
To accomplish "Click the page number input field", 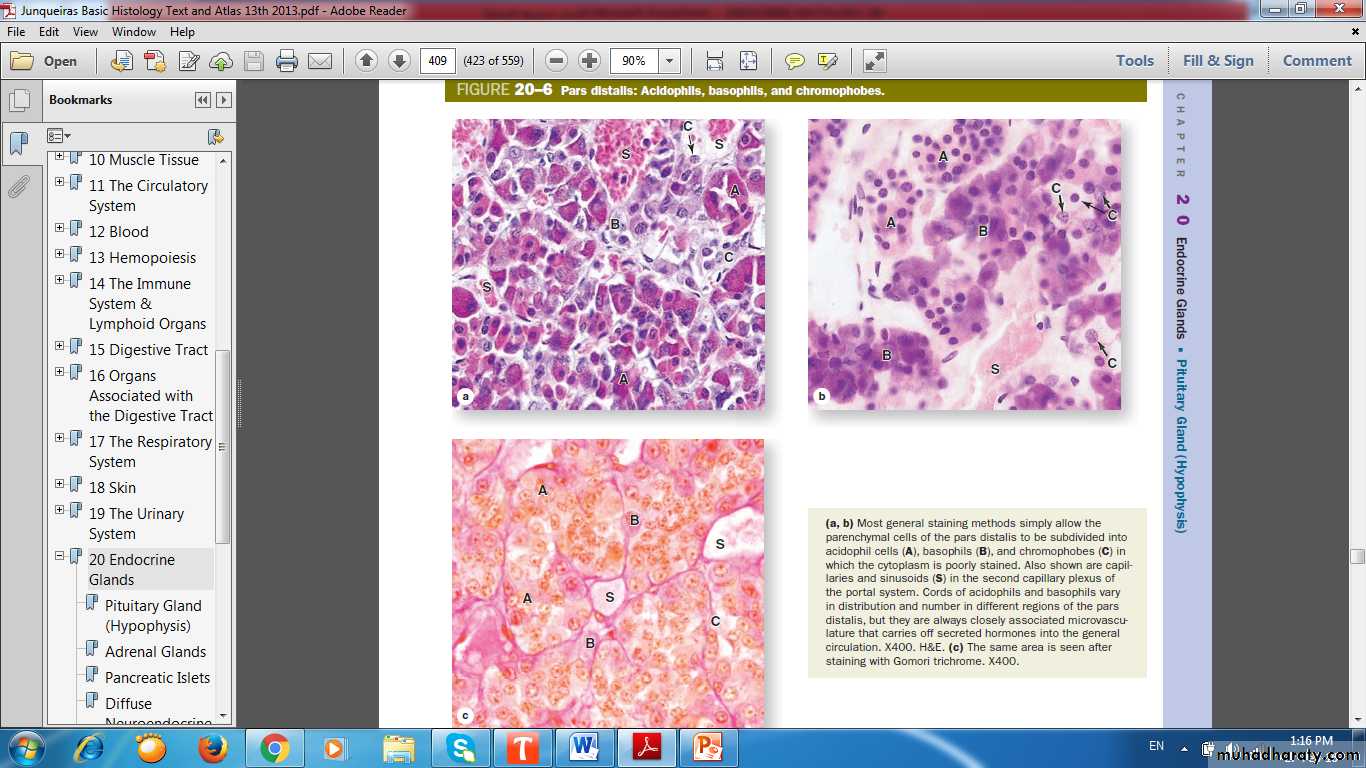I will 437,61.
